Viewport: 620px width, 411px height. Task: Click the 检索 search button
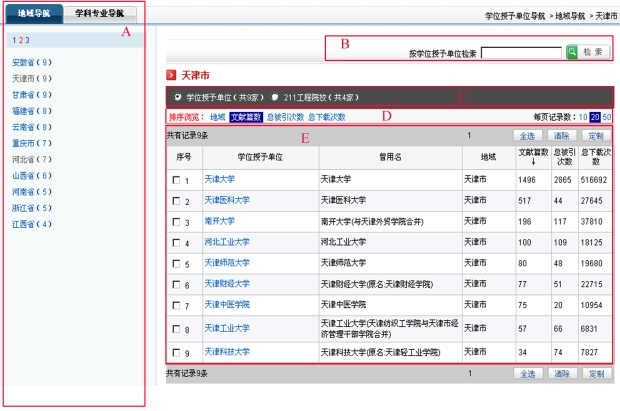pos(594,52)
